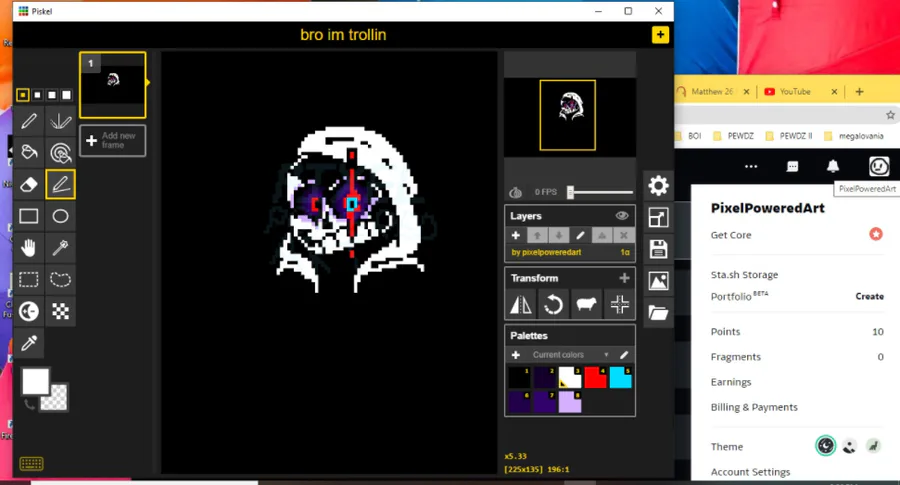Select the Paint bucket tool
This screenshot has width=900, height=485.
tap(29, 153)
